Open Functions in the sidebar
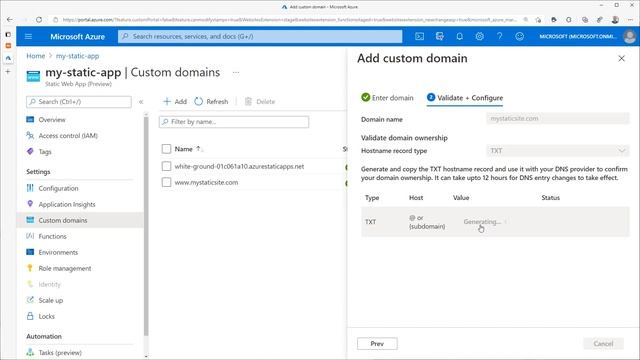640x360 pixels. pos(52,236)
